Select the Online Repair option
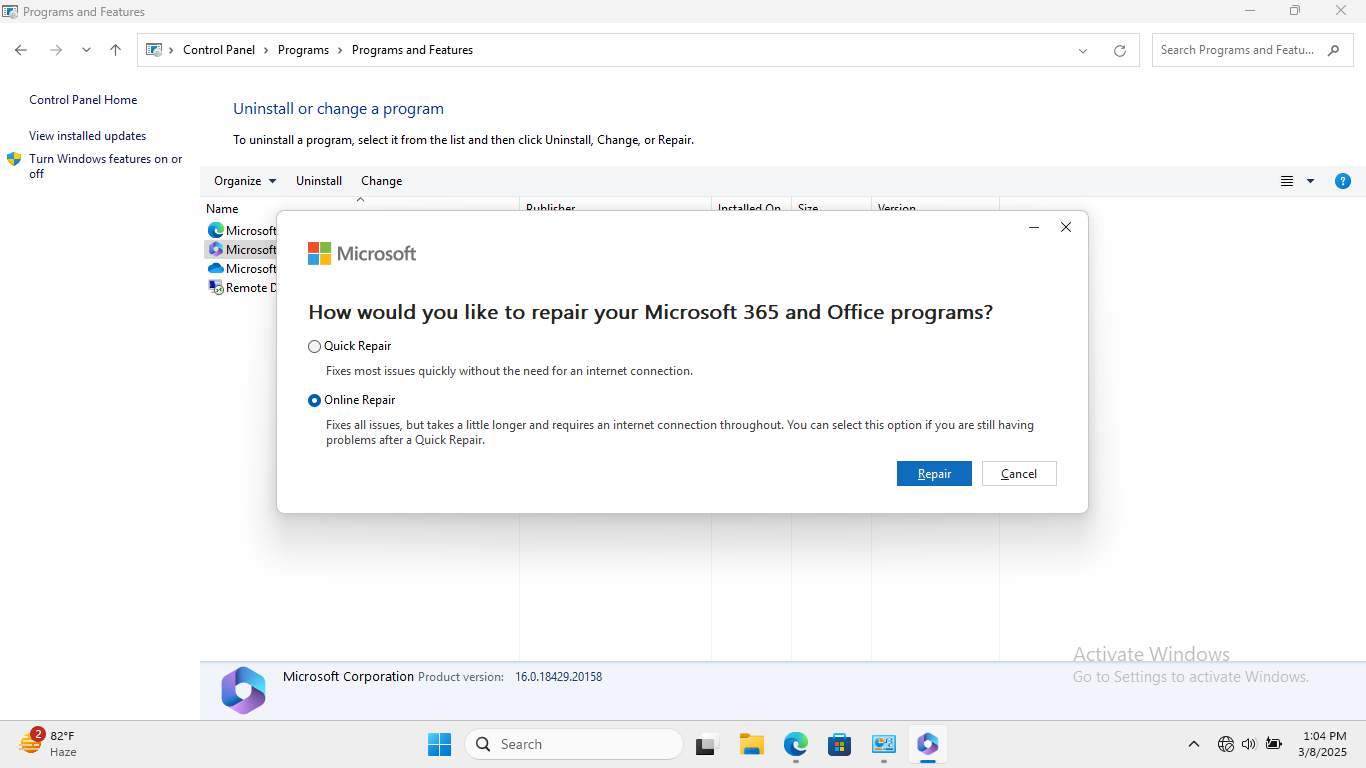 [x=315, y=400]
